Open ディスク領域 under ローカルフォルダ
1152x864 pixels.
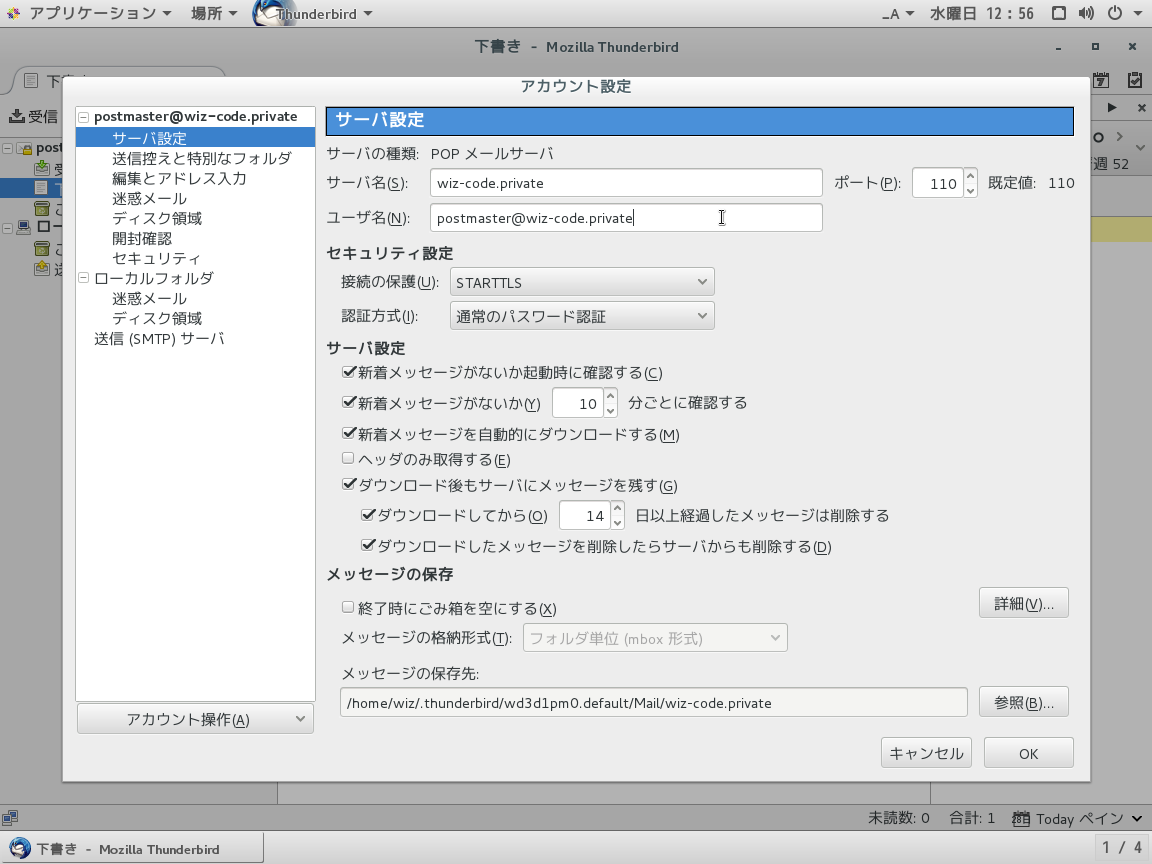tap(156, 318)
